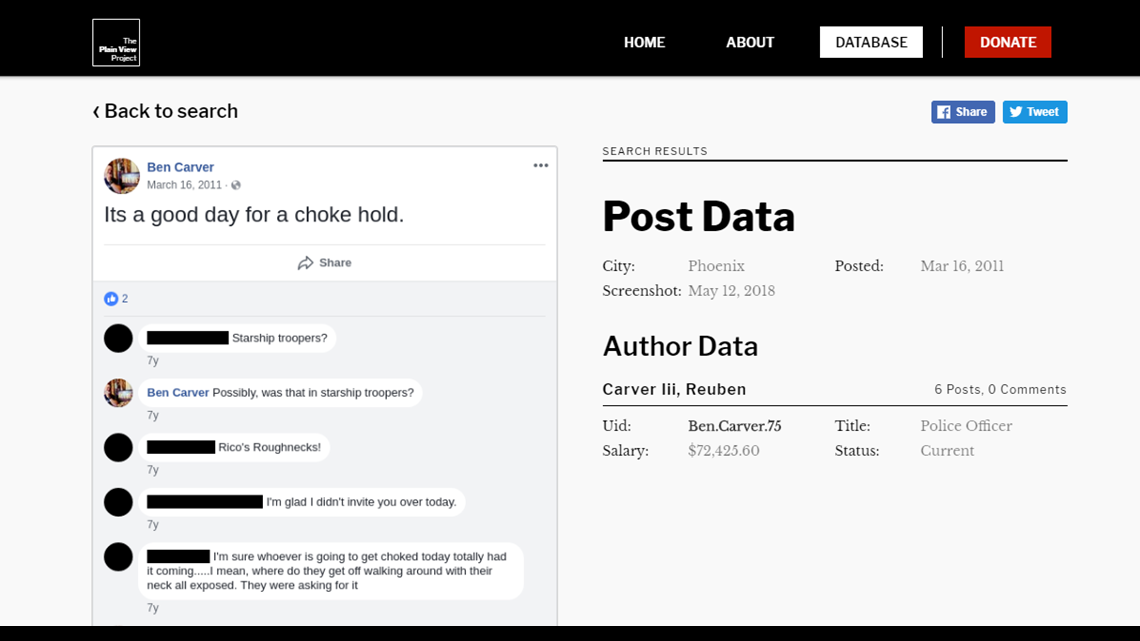Tweet this page via Twitter button
Screen dimensions: 1140x641
click(x=1034, y=112)
